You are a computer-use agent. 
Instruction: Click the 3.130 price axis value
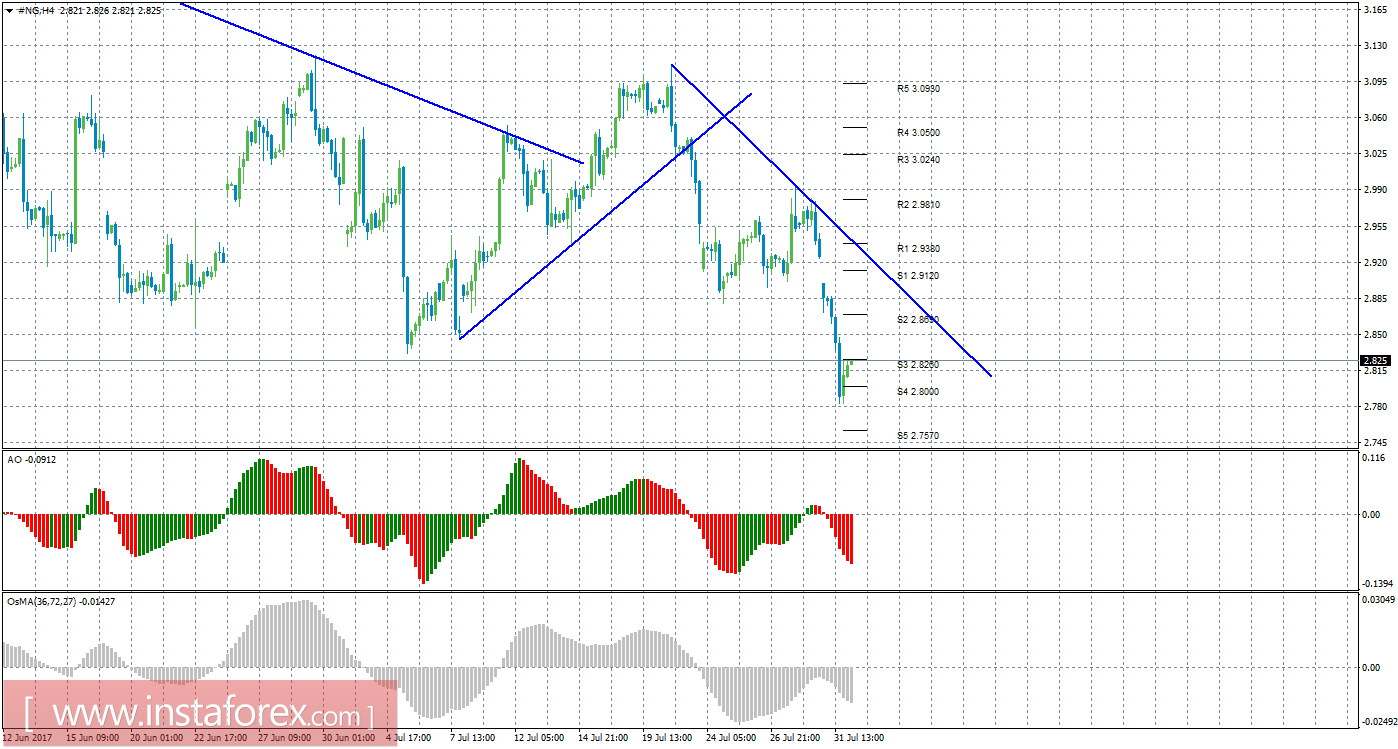click(1374, 46)
